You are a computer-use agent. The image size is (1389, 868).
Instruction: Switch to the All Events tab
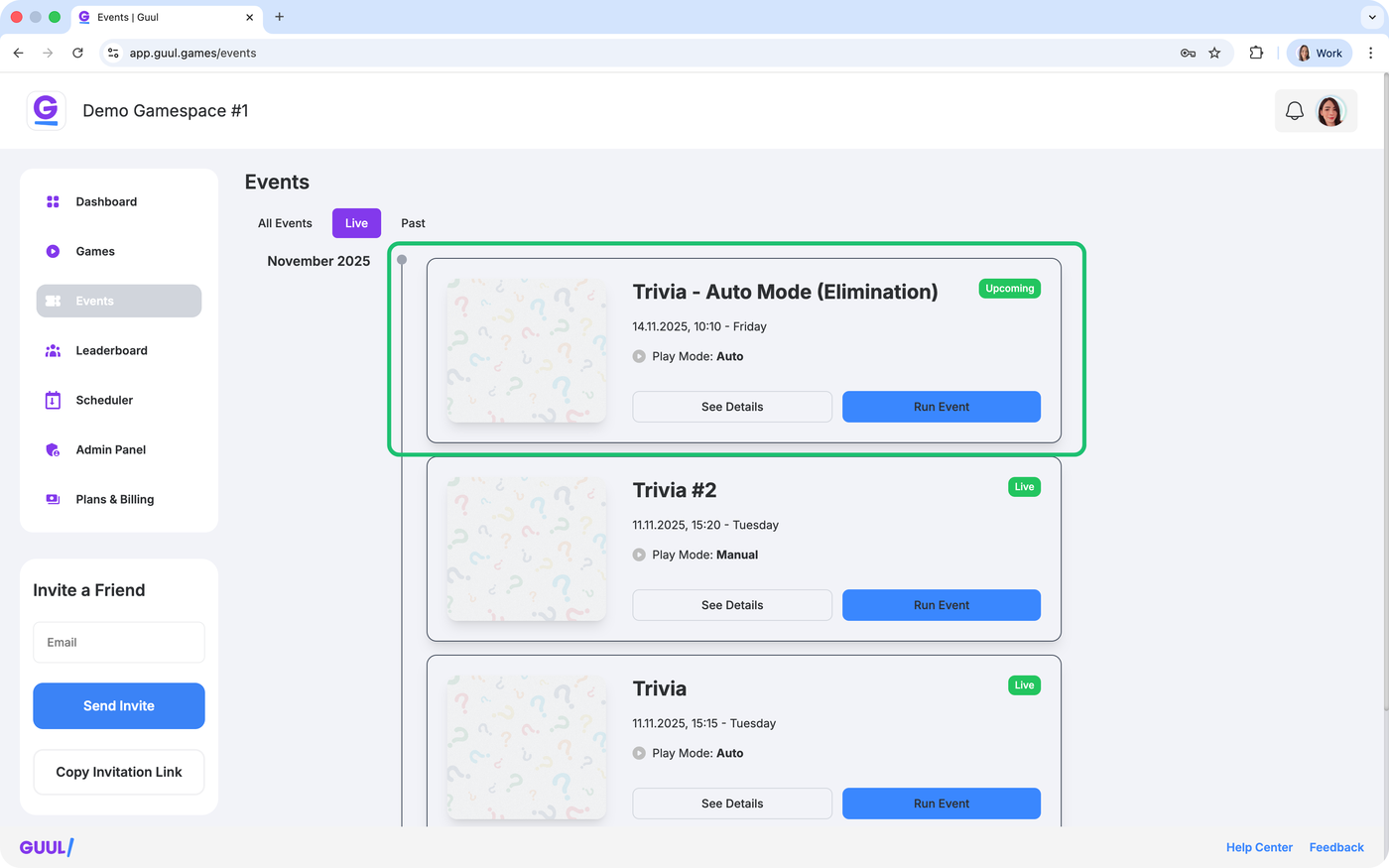[285, 223]
